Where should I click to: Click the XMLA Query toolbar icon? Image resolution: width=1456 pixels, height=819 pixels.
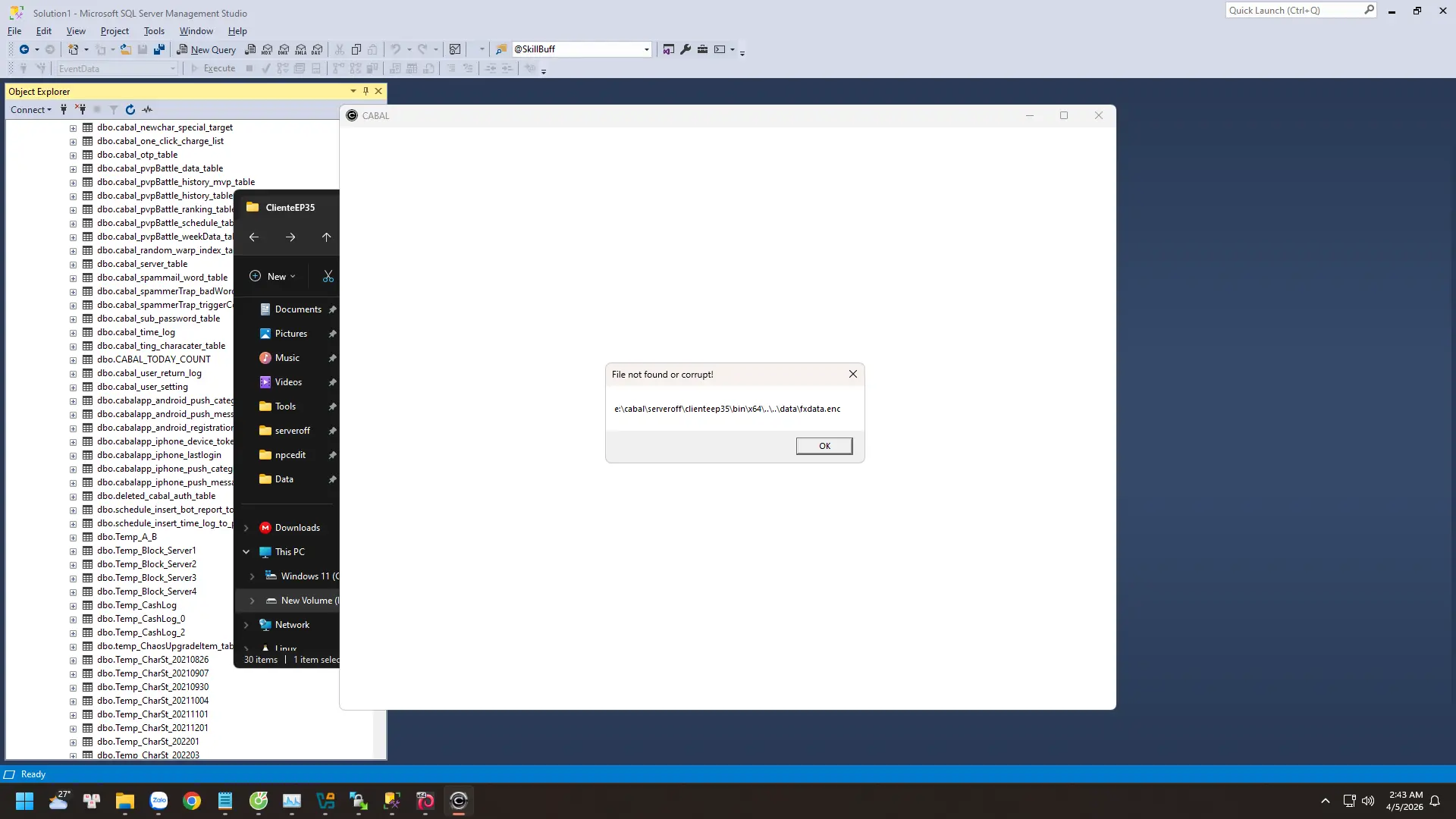click(x=300, y=49)
